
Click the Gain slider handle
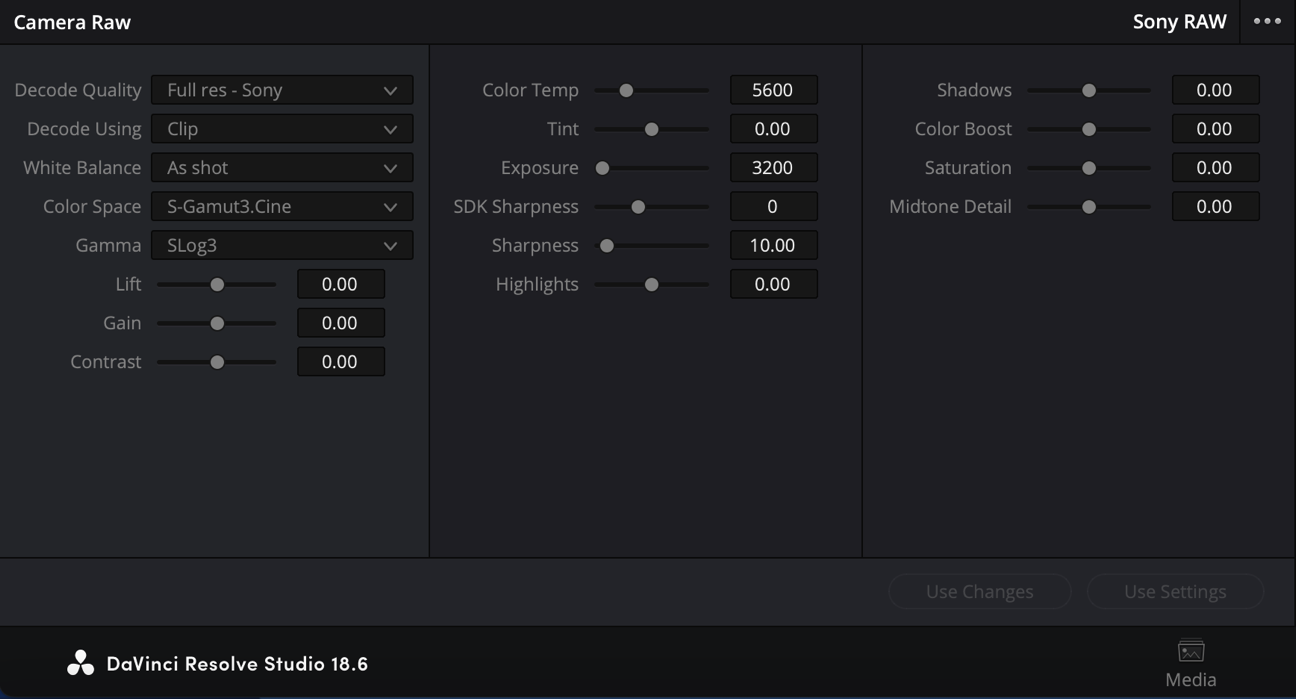click(x=217, y=324)
